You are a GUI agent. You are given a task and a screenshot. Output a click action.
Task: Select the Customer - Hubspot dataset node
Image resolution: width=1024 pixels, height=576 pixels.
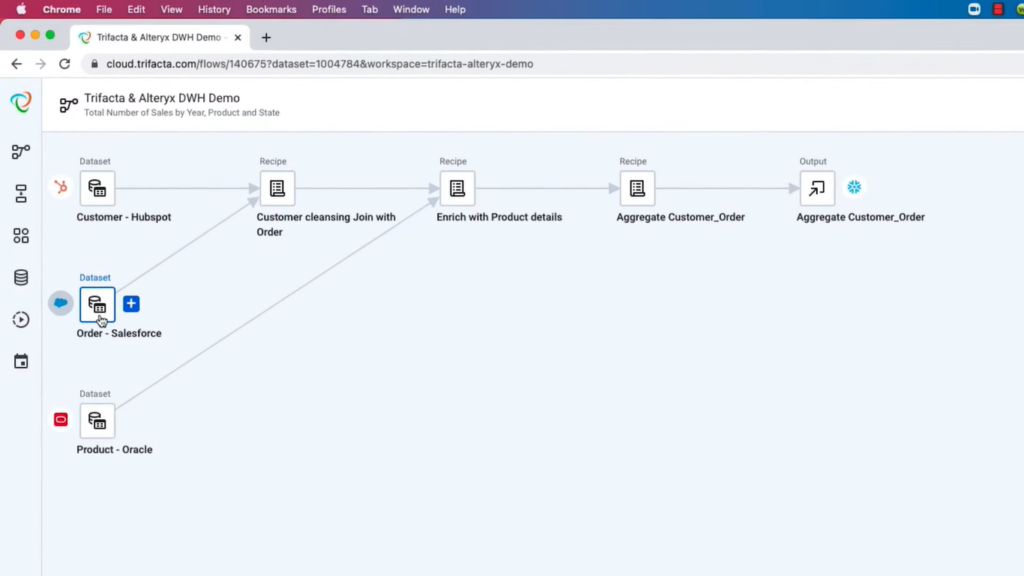[96, 187]
